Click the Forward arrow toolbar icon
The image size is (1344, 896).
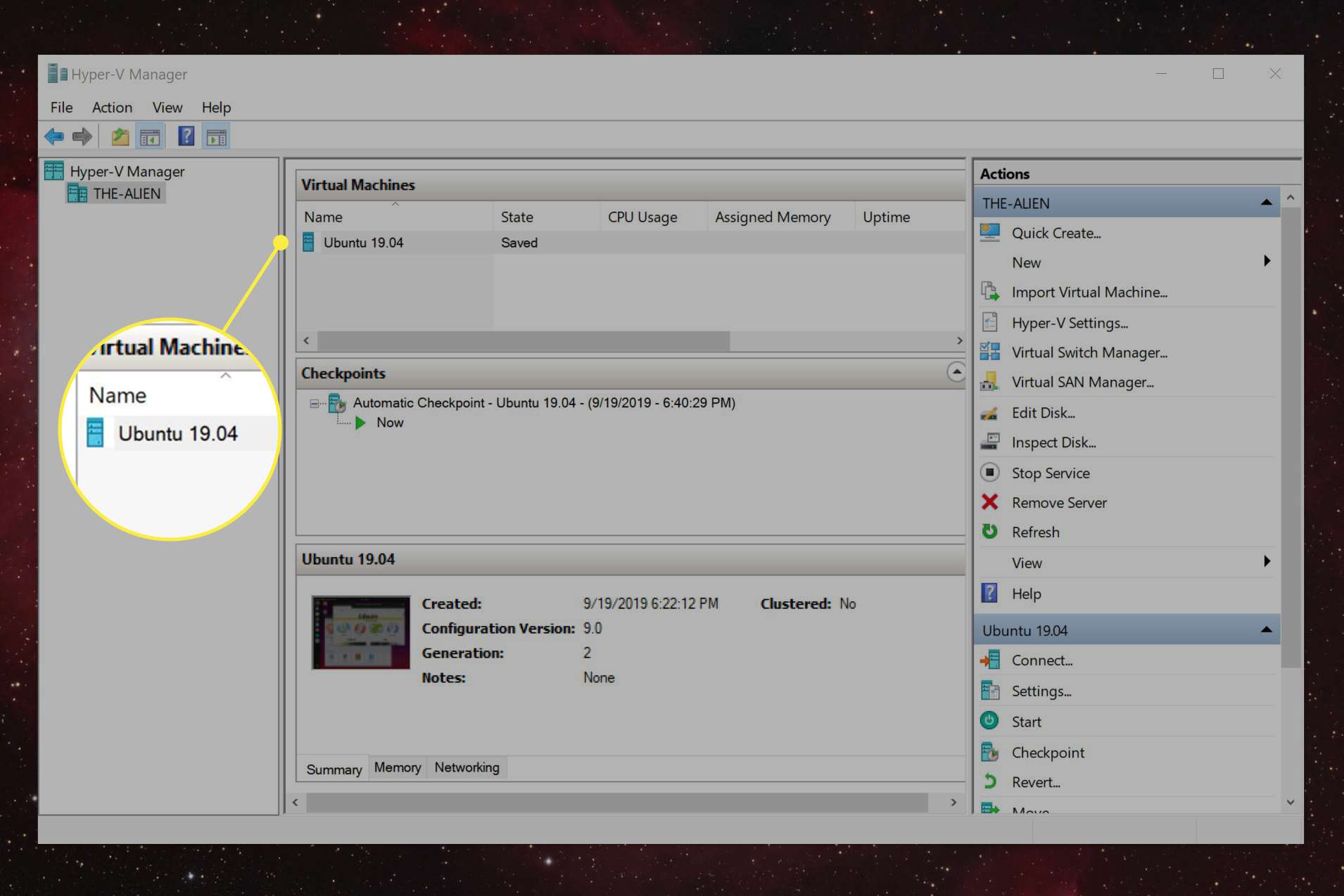click(82, 136)
